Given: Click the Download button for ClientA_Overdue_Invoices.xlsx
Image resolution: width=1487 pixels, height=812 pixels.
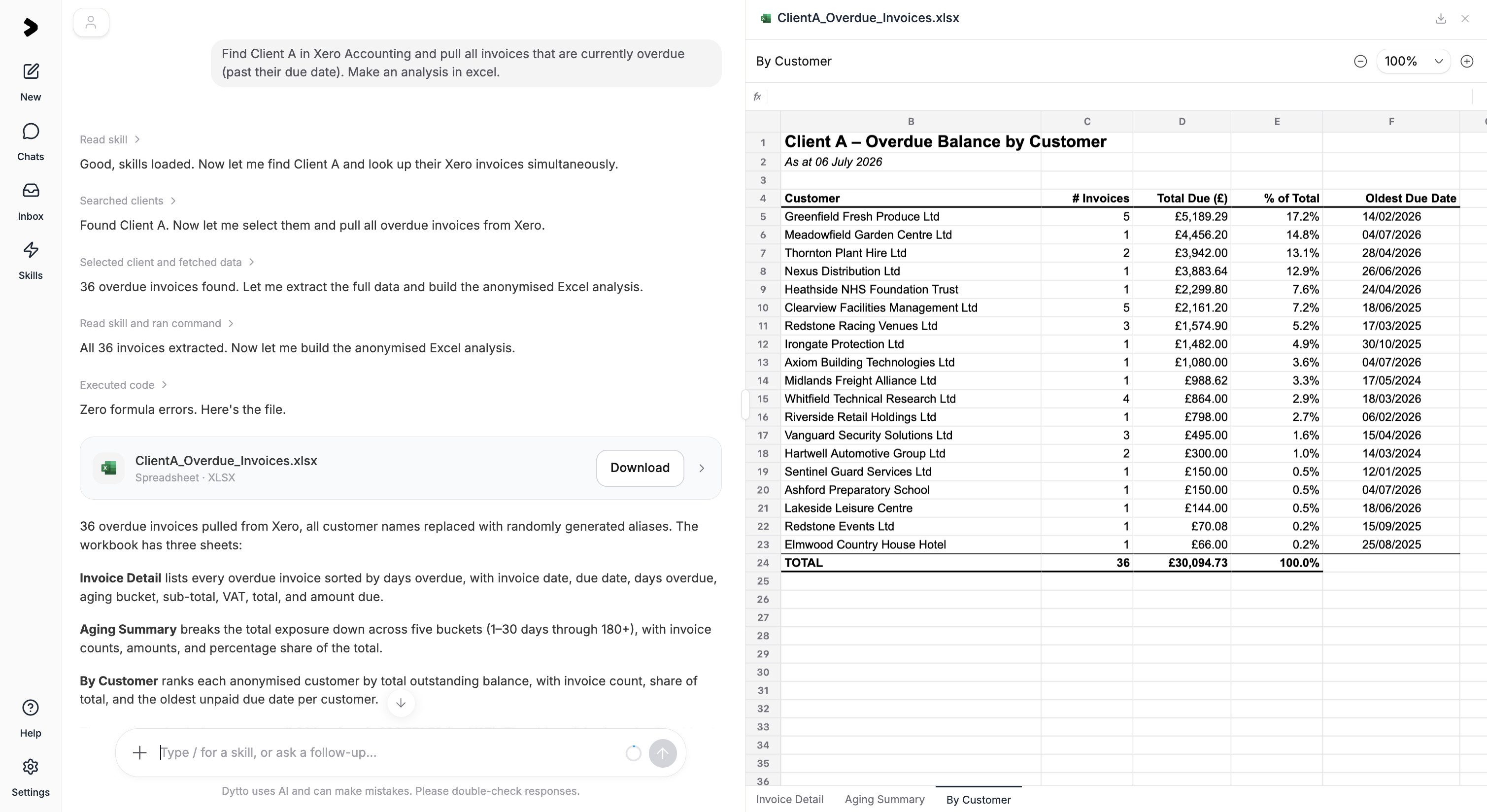Looking at the screenshot, I should point(640,468).
